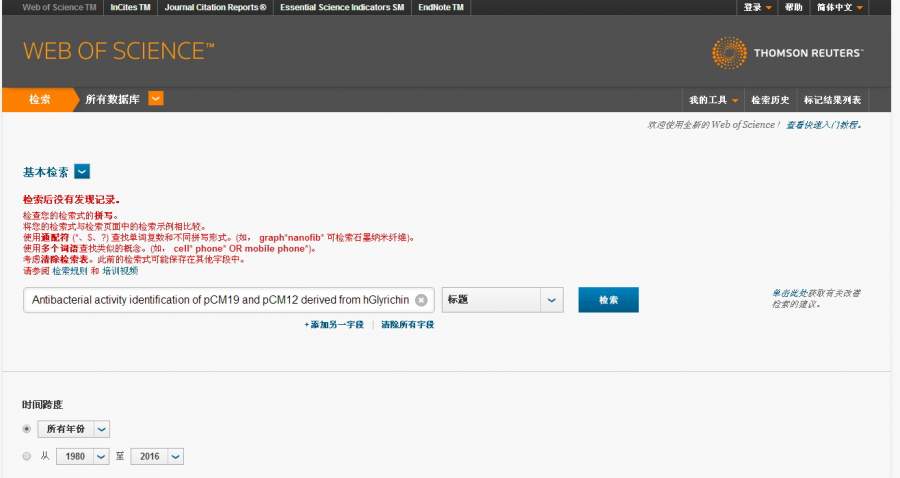Open the 培训视频 training video link
The width and height of the screenshot is (900, 478).
120,271
